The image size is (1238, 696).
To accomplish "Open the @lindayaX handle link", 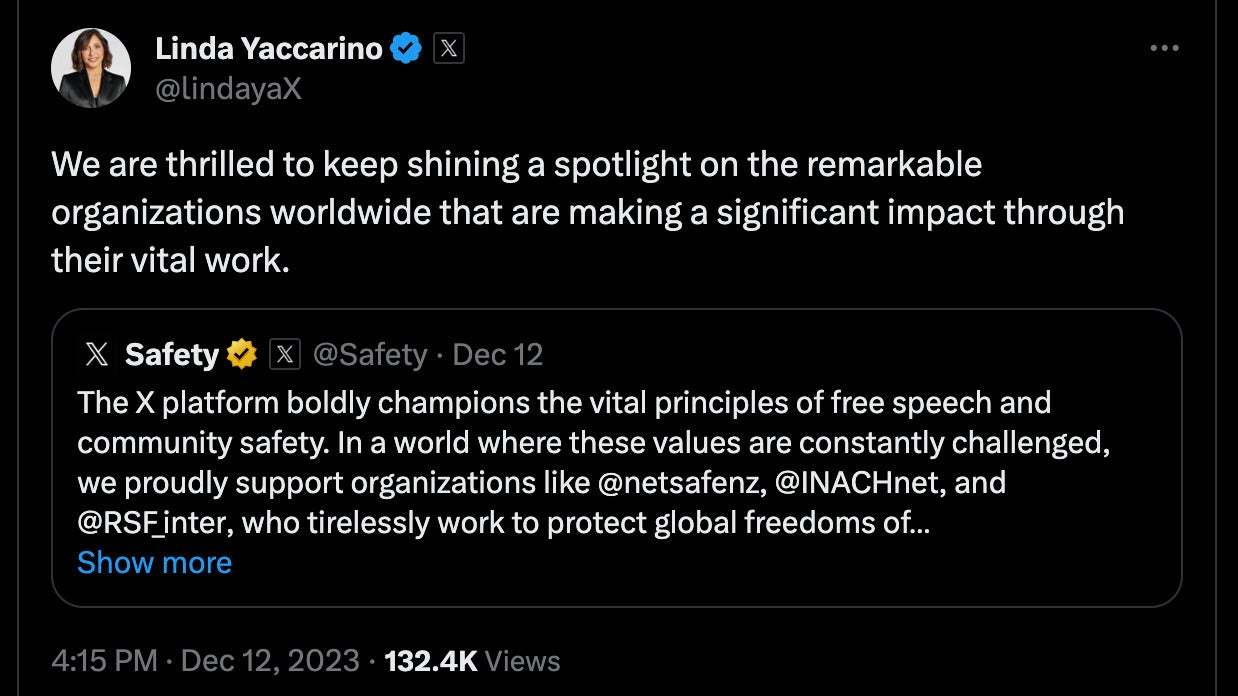I will pyautogui.click(x=228, y=89).
